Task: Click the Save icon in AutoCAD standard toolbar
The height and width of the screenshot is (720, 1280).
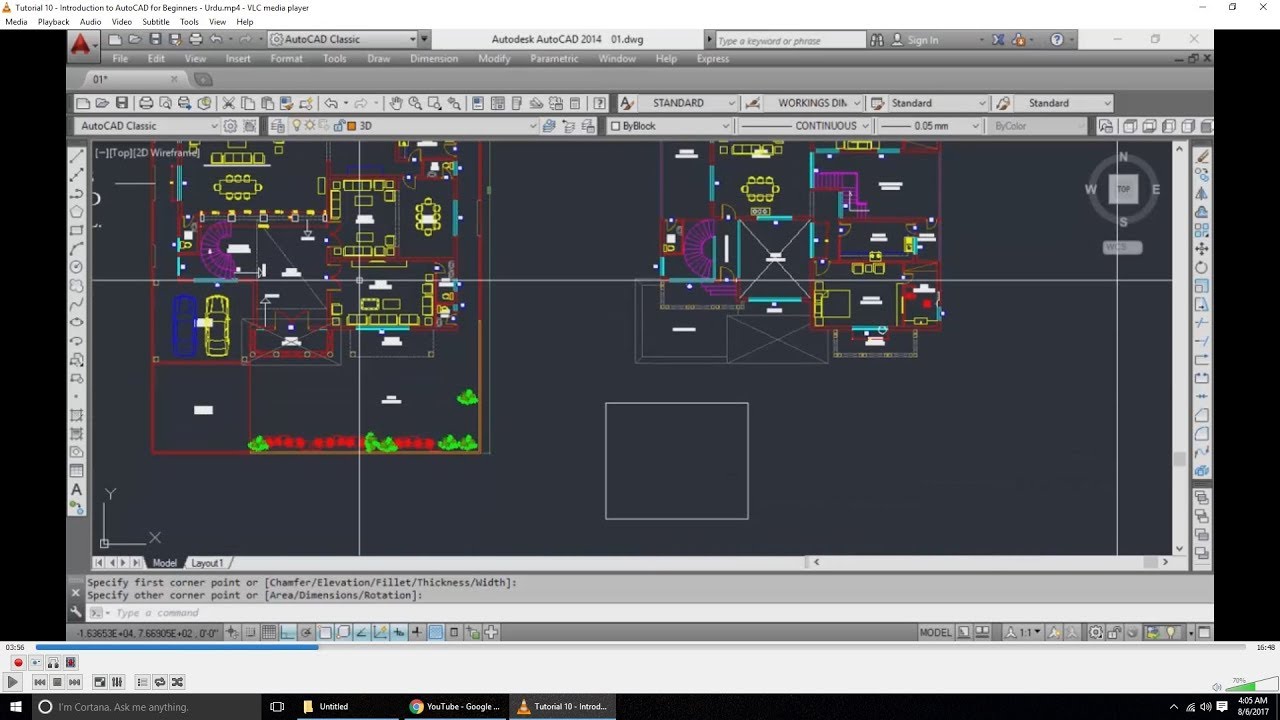Action: (122, 103)
